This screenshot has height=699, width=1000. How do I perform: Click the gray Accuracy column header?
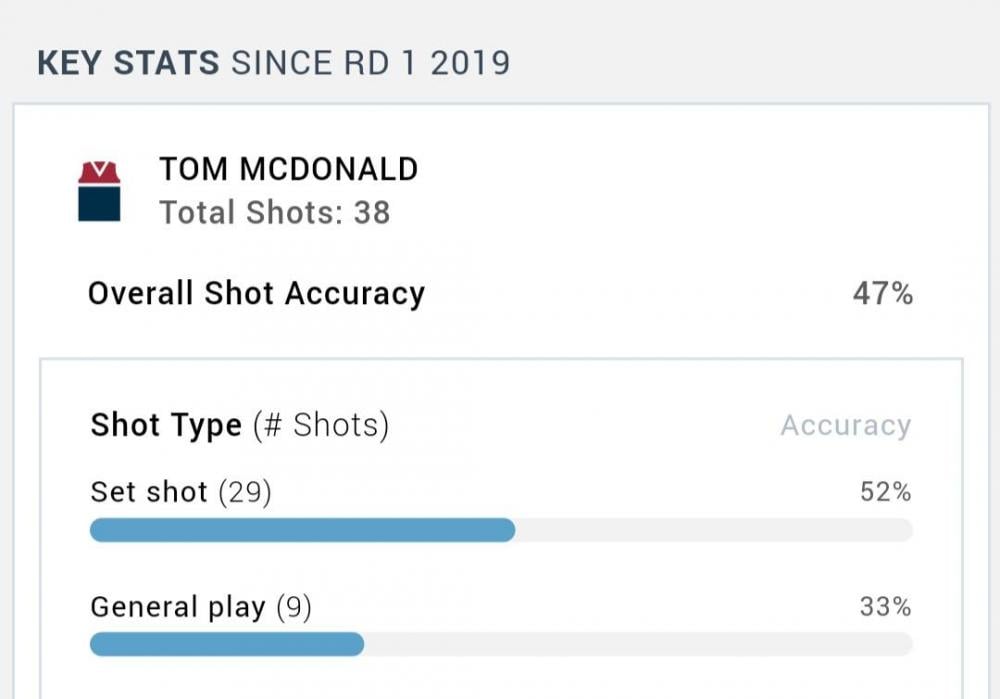[x=845, y=425]
